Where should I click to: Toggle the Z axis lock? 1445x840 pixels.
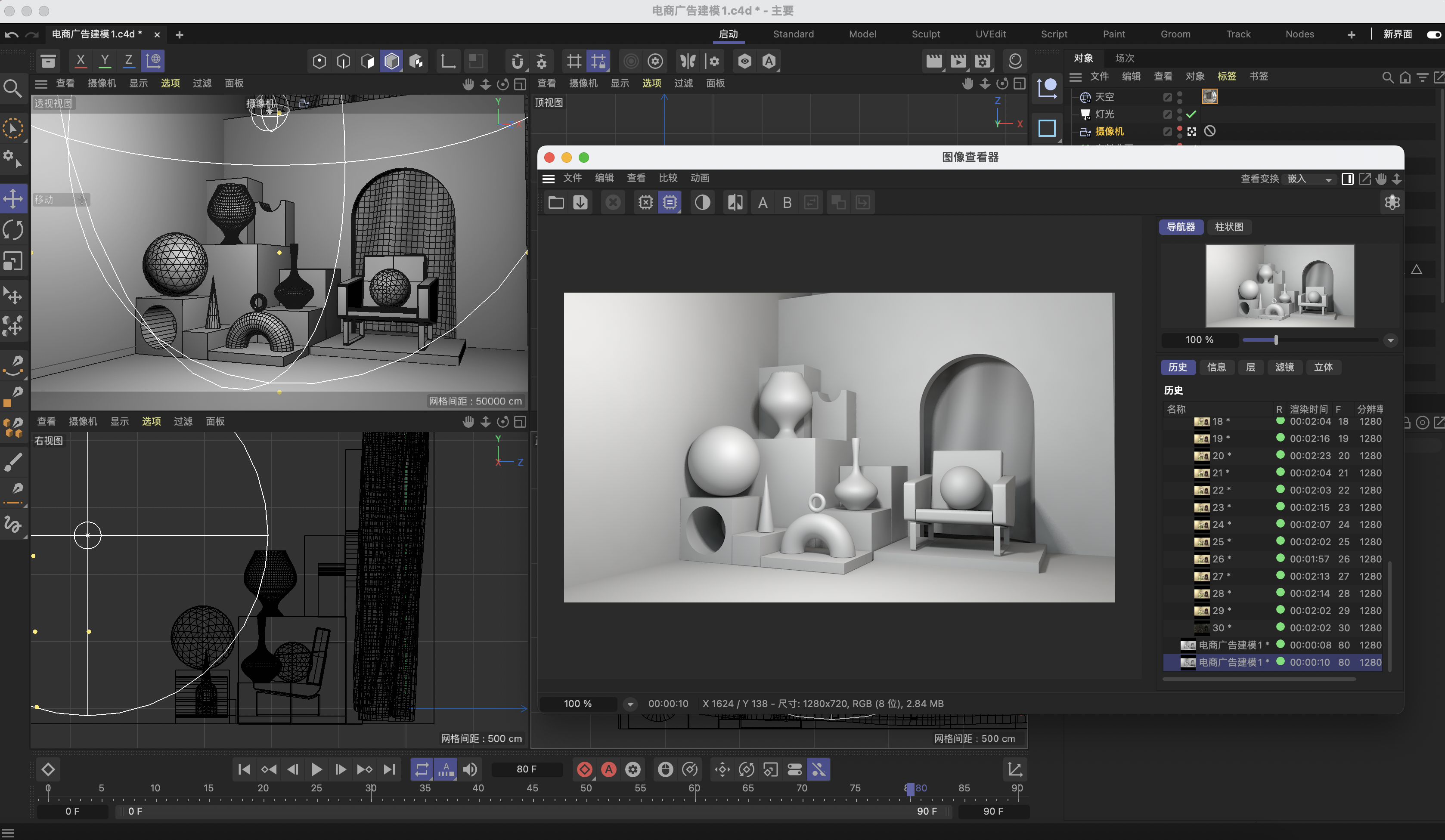point(128,60)
